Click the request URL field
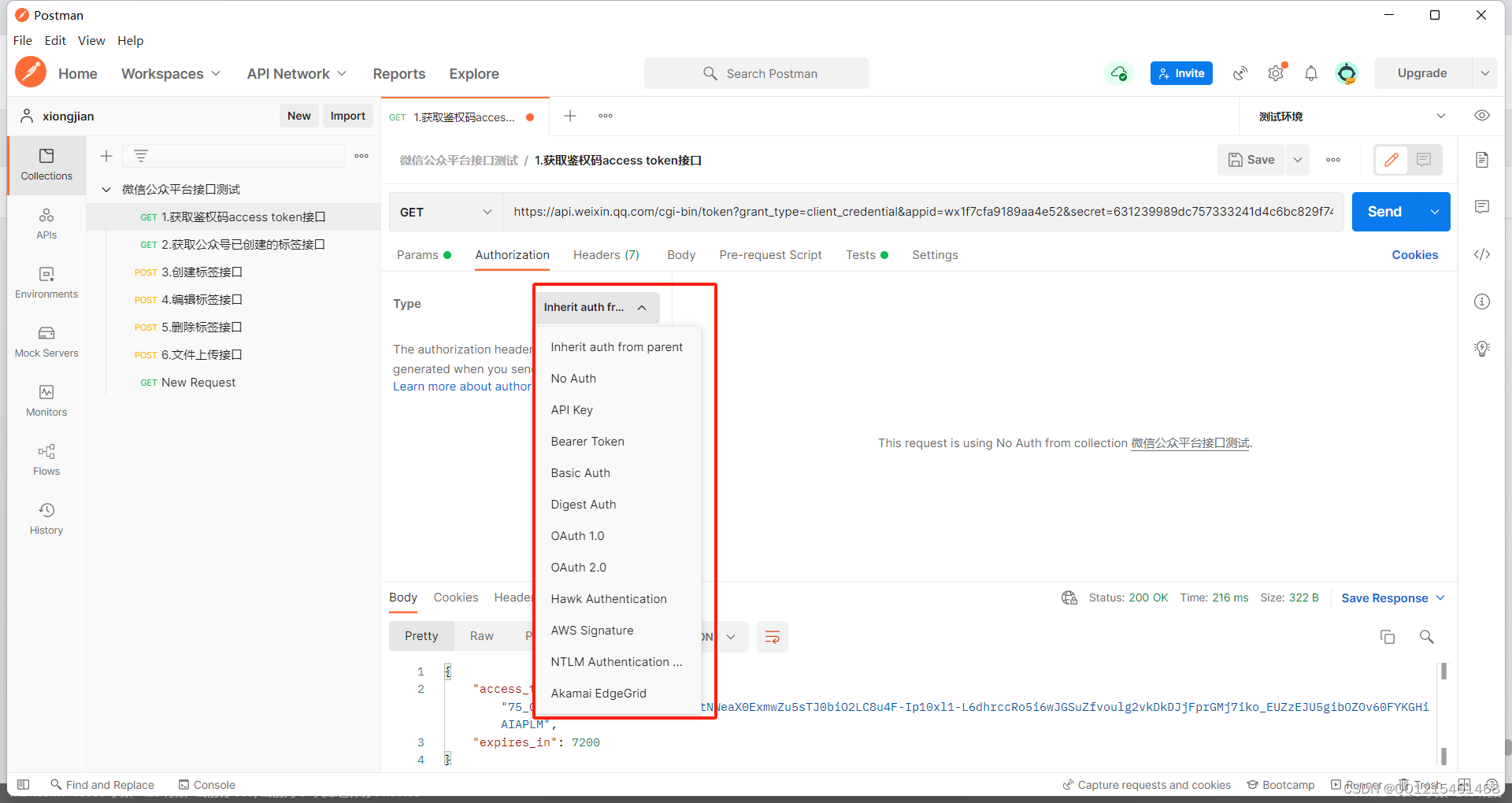 pos(923,212)
